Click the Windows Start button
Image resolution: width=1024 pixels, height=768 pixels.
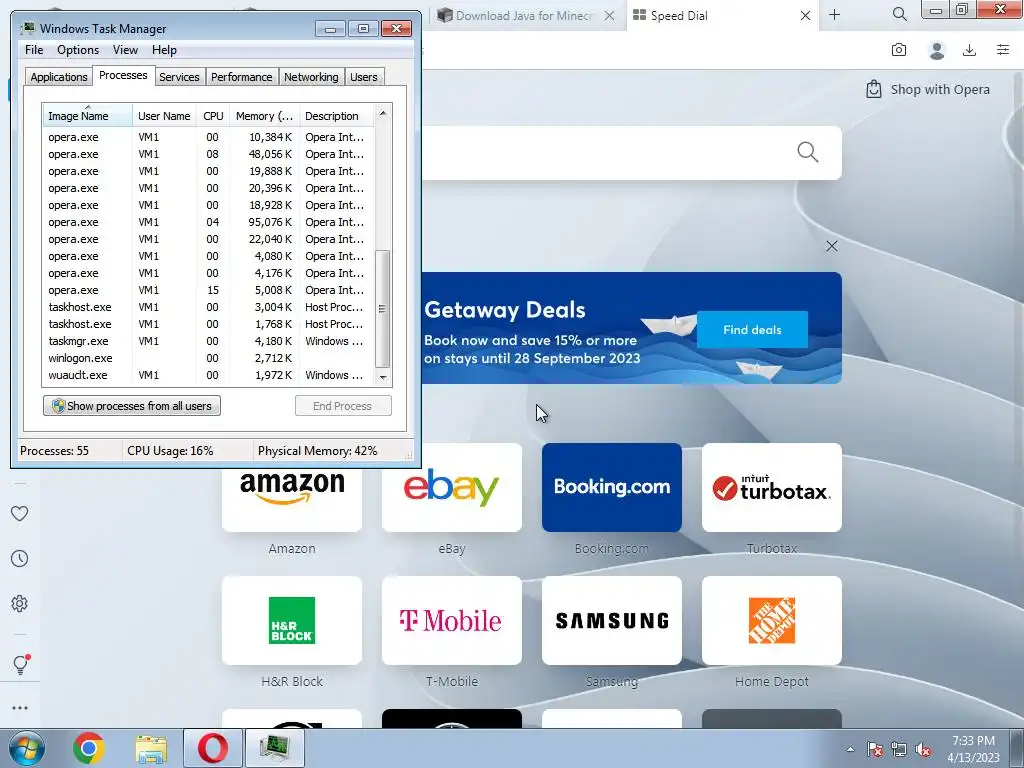point(27,748)
